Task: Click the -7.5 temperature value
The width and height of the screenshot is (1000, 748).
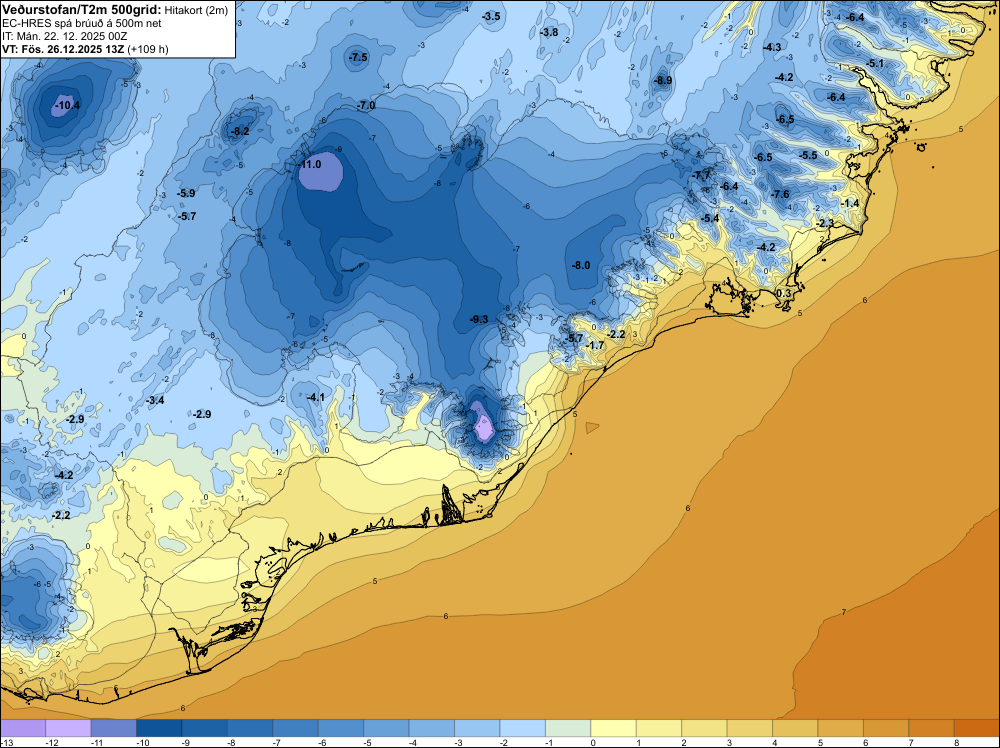Action: (x=358, y=57)
